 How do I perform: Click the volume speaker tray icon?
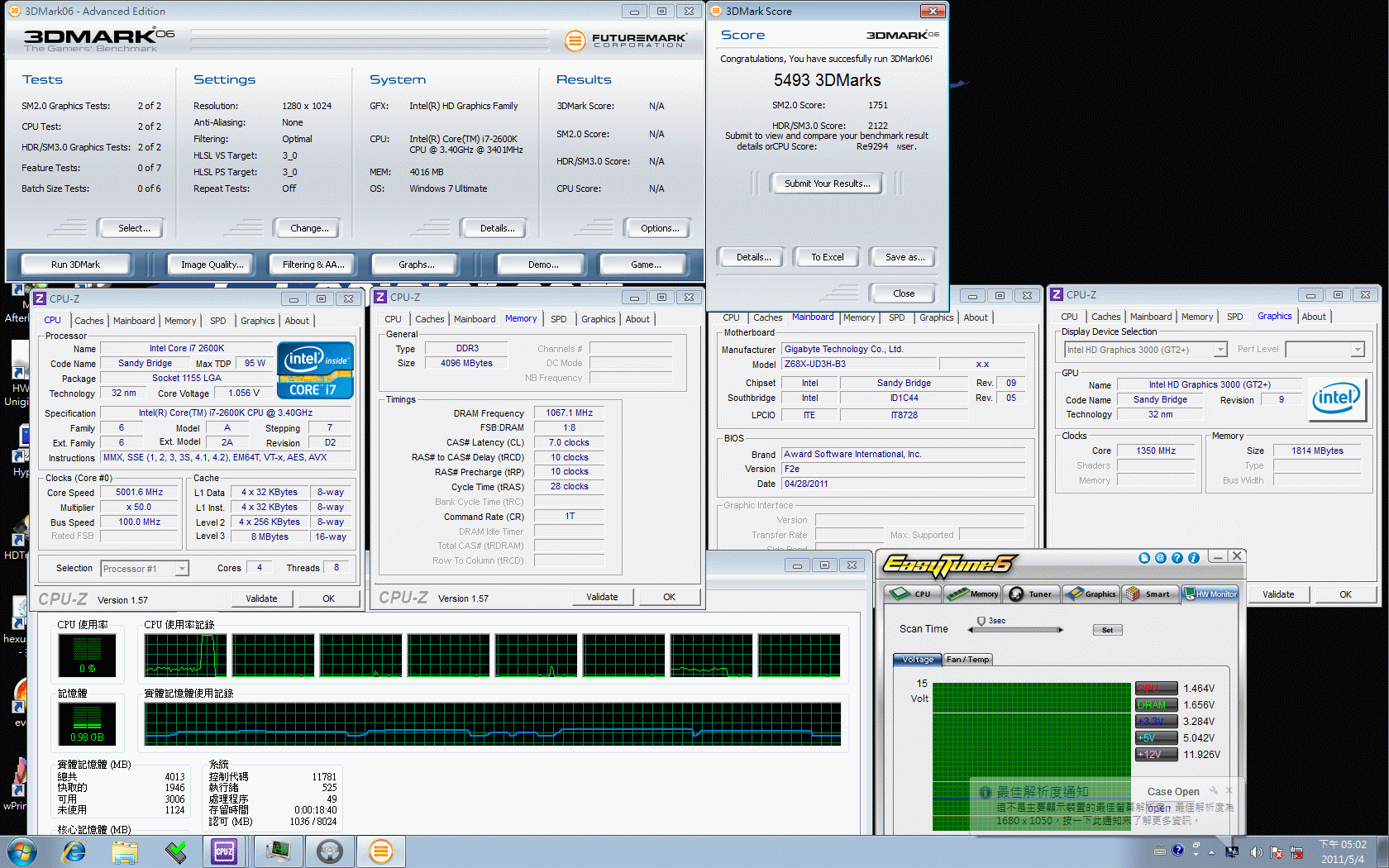tap(1256, 851)
